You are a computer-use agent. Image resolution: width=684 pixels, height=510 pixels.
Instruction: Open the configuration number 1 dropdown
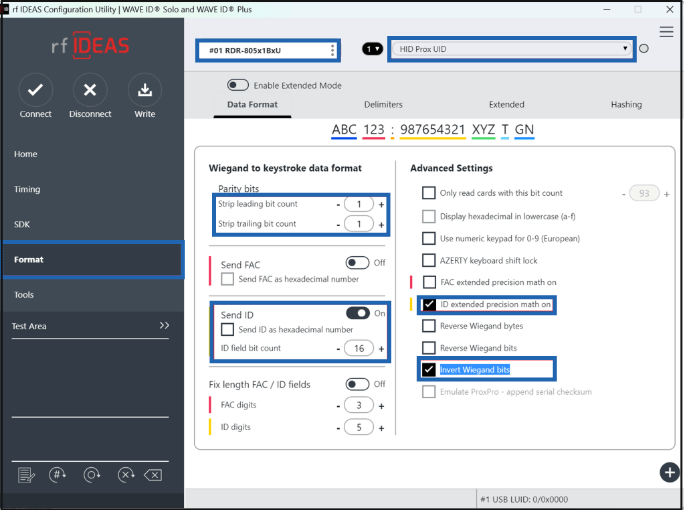(x=373, y=49)
